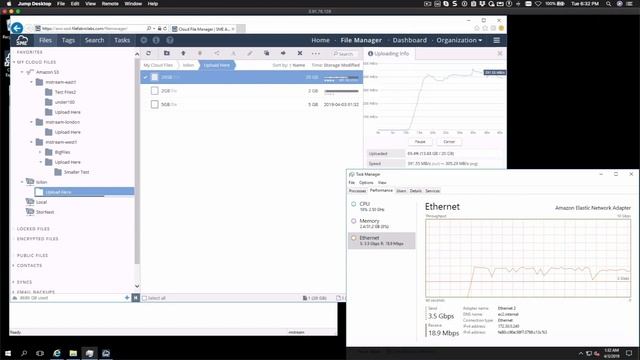This screenshot has height=360, width=640.
Task: Click the plus icon beside storage used
Action: point(127,298)
